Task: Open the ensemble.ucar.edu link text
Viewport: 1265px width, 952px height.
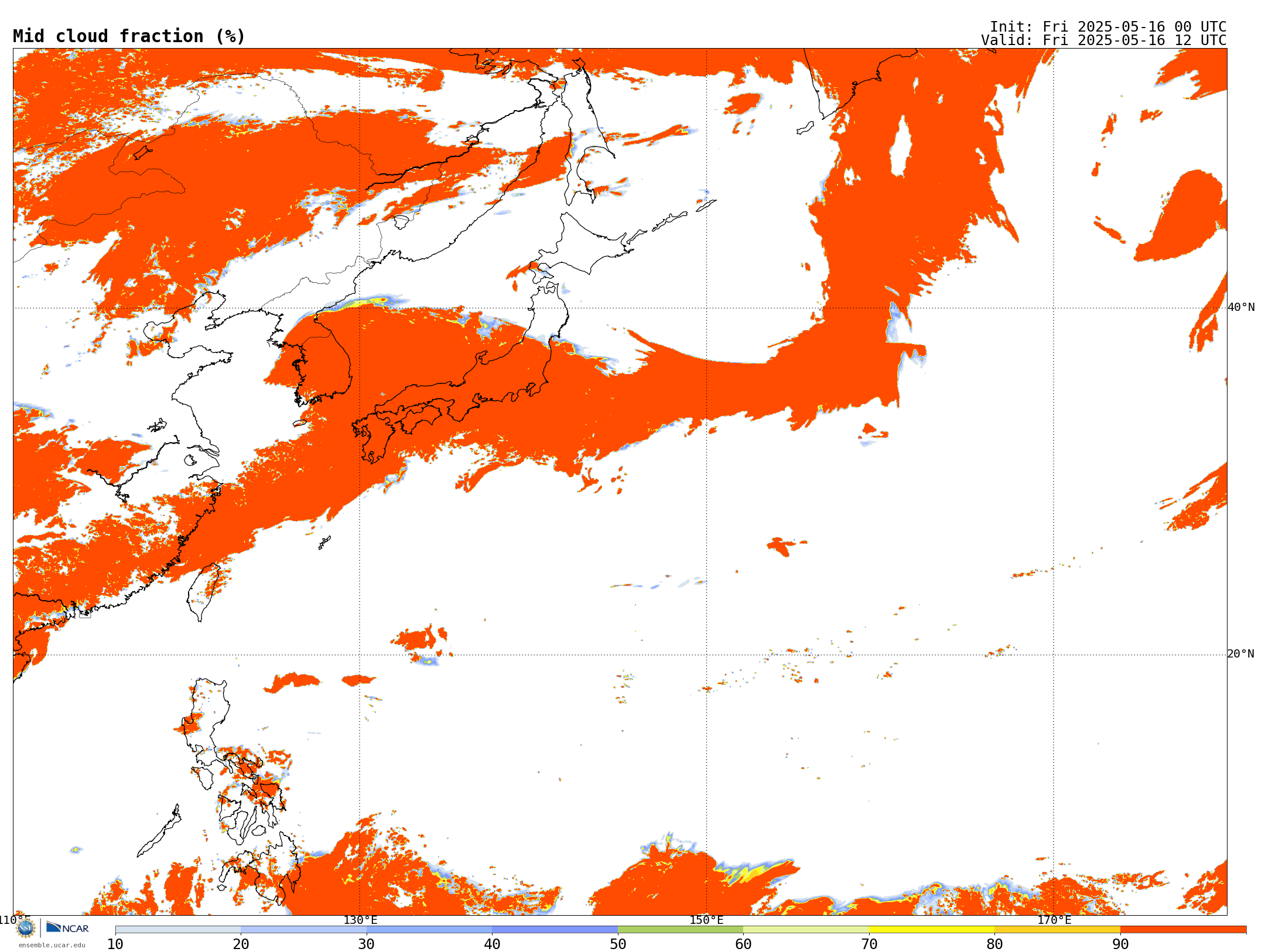Action: tap(52, 945)
